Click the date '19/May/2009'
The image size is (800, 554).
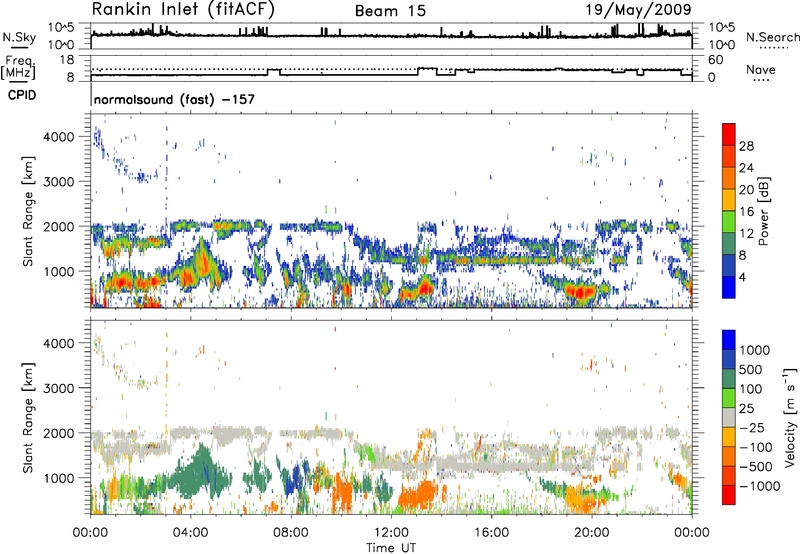[x=638, y=10]
